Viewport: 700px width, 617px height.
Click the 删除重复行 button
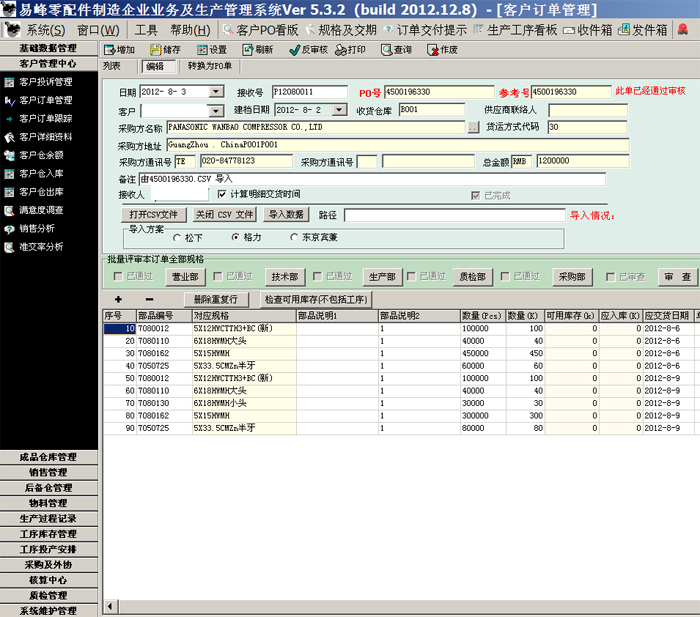point(216,299)
